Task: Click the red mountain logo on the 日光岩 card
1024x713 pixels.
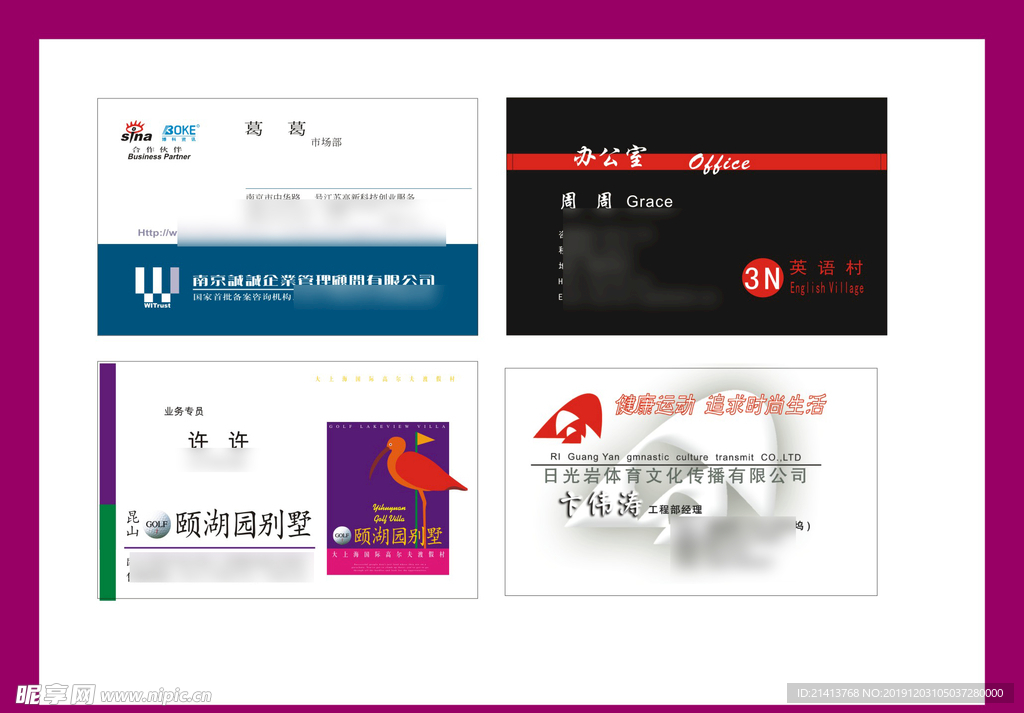Action: pos(568,418)
